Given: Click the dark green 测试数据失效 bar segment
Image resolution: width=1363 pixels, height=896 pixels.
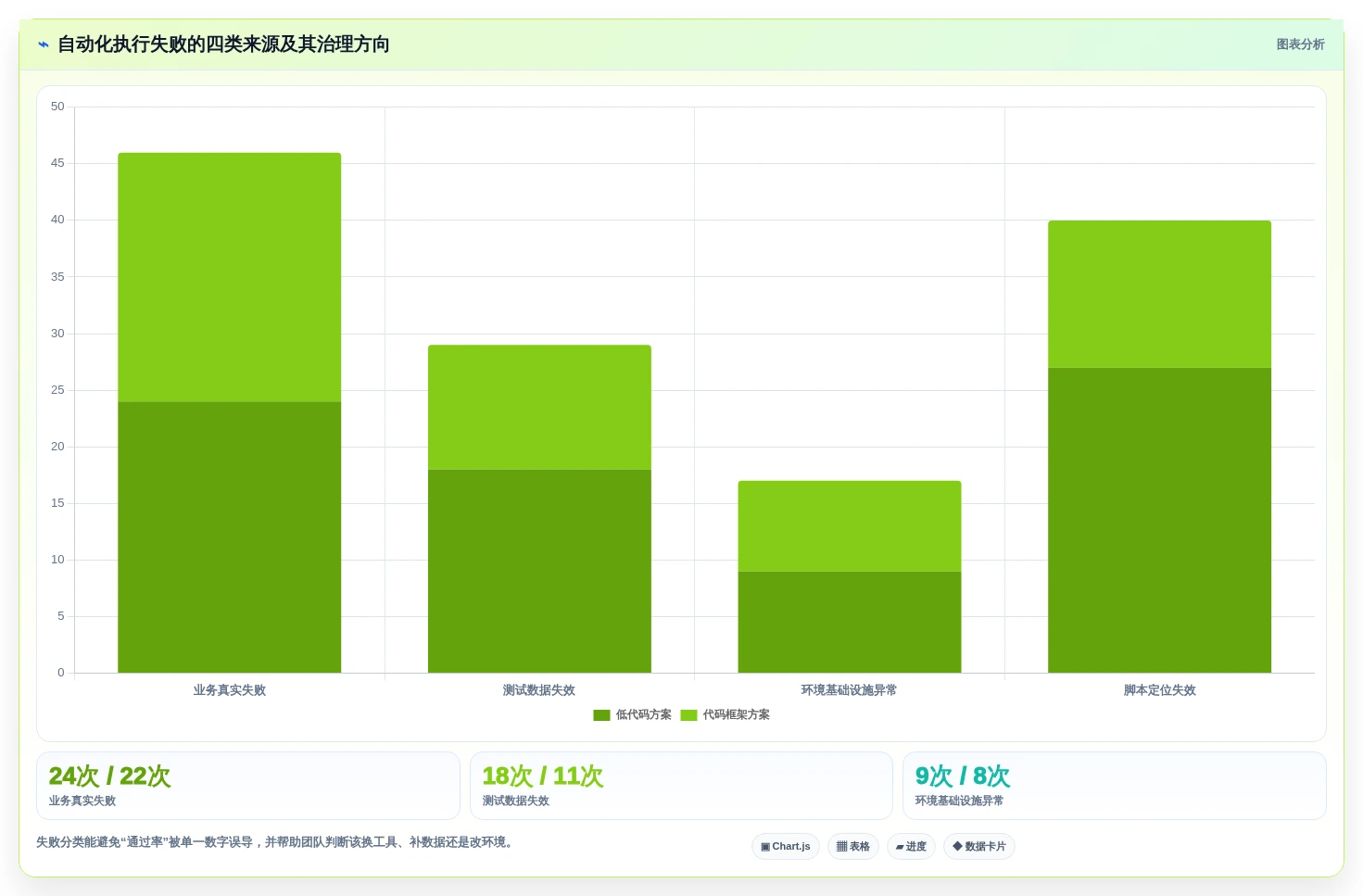Looking at the screenshot, I should [539, 571].
